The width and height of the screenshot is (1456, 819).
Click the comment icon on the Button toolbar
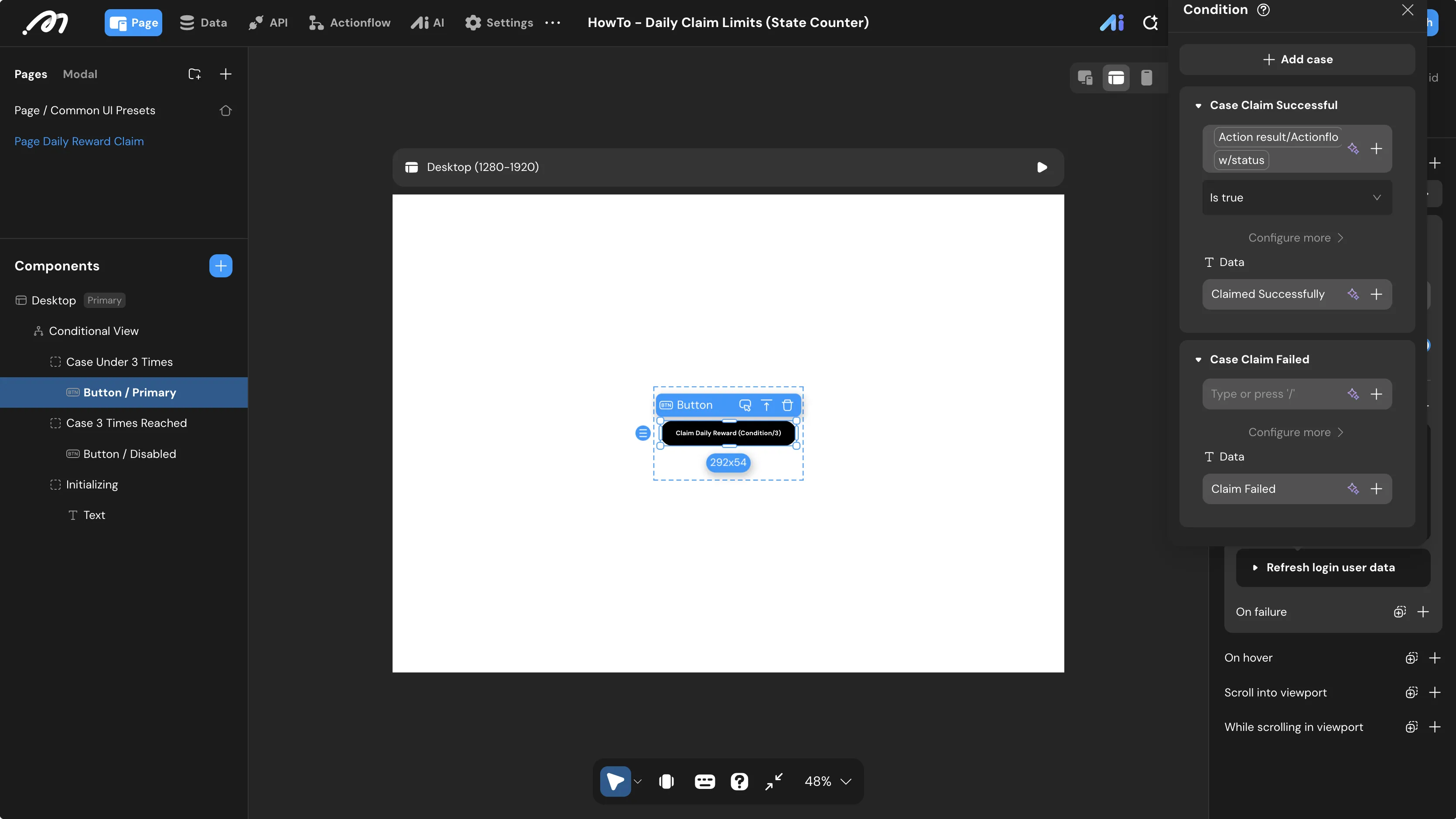745,405
